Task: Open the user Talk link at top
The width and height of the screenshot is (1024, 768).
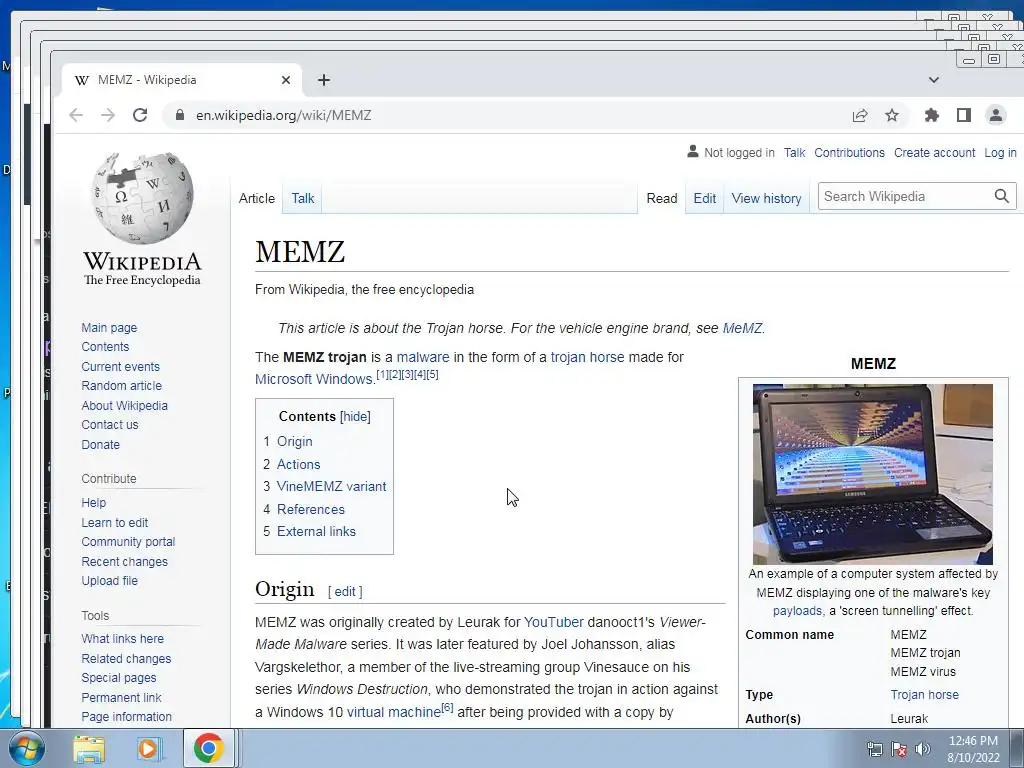Action: [794, 153]
